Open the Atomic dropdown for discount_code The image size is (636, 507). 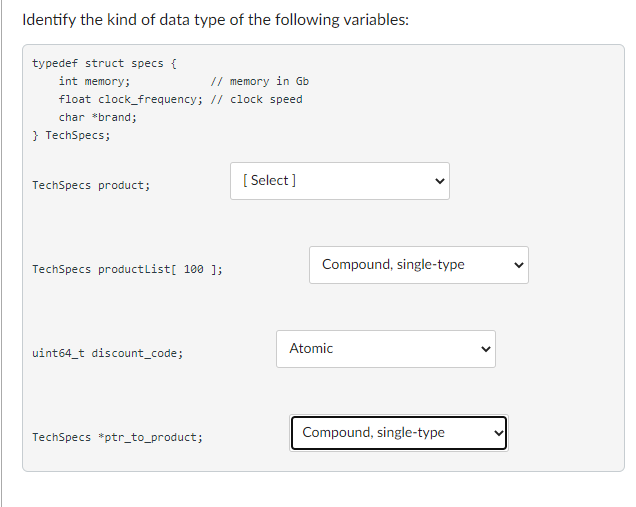pyautogui.click(x=386, y=349)
